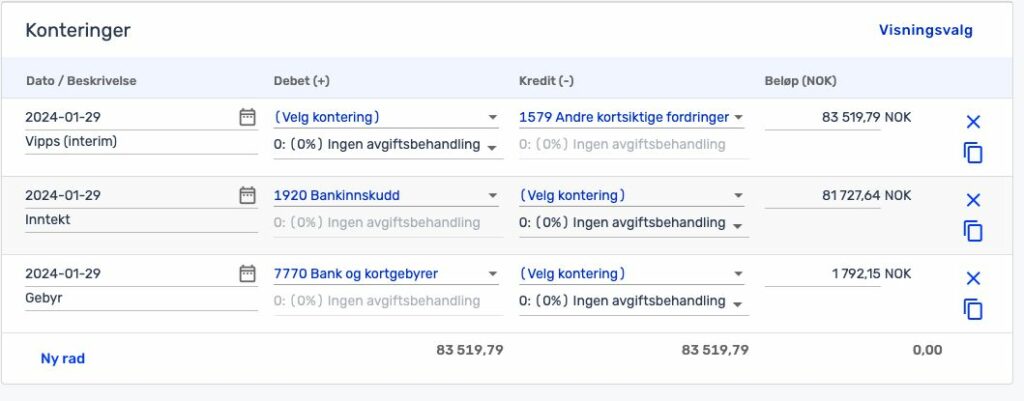This screenshot has width=1024, height=401.
Task: Duplicate the Vipps (interim) row
Action: coord(973,153)
